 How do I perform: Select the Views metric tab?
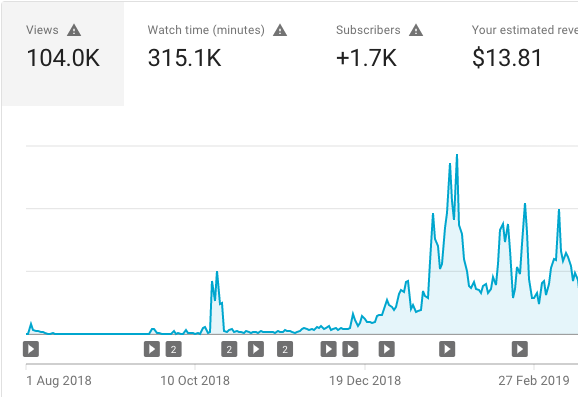tap(63, 54)
